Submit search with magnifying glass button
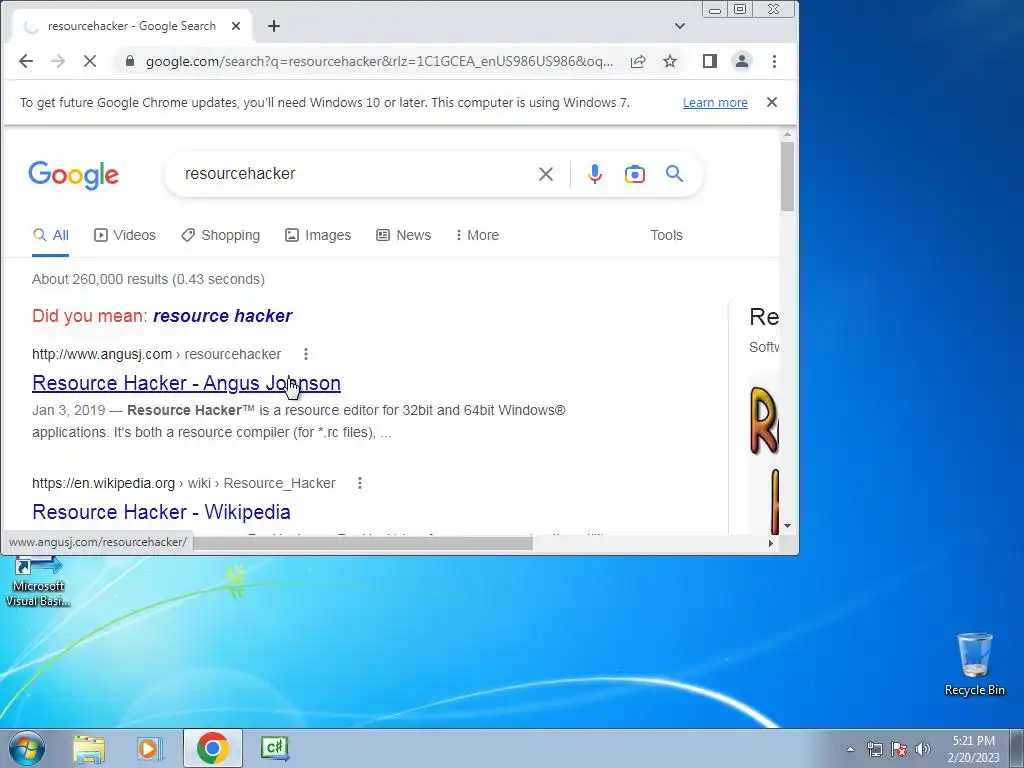Viewport: 1024px width, 768px height. (675, 174)
